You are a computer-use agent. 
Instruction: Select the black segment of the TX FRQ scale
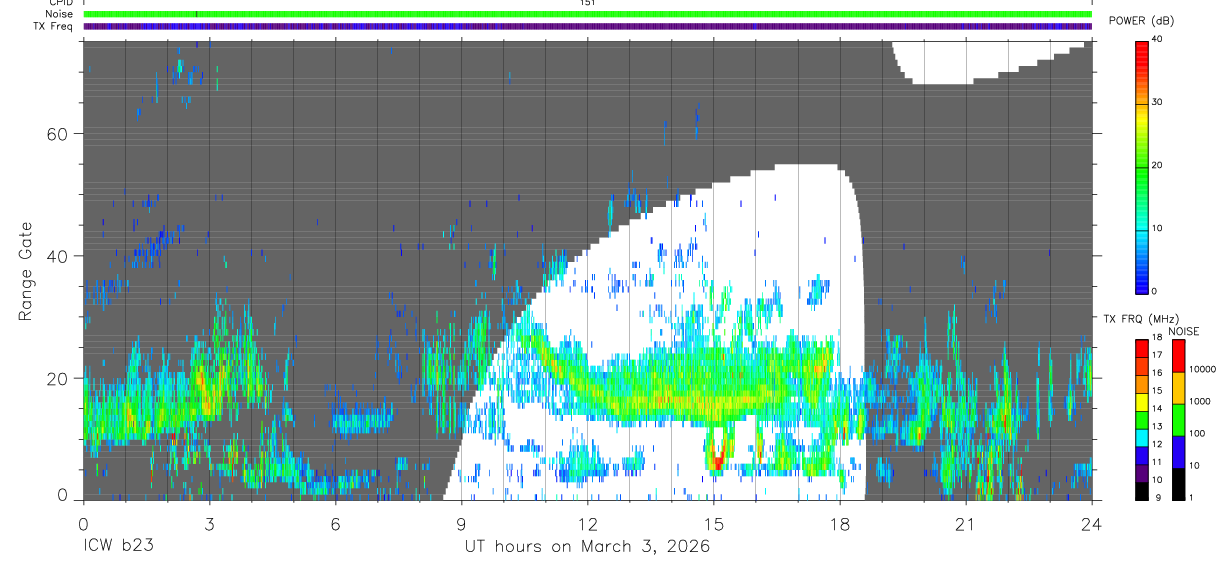1141,491
